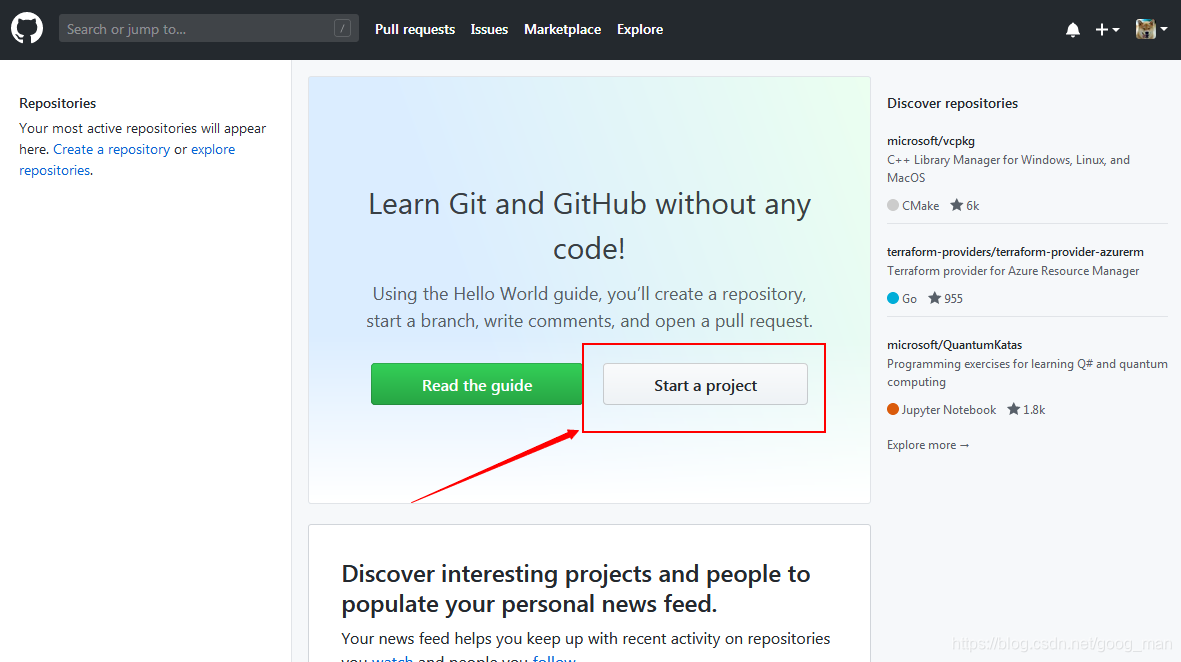
Task: Click 'C++ Library Manager for Windows' description
Action: coord(1009,169)
